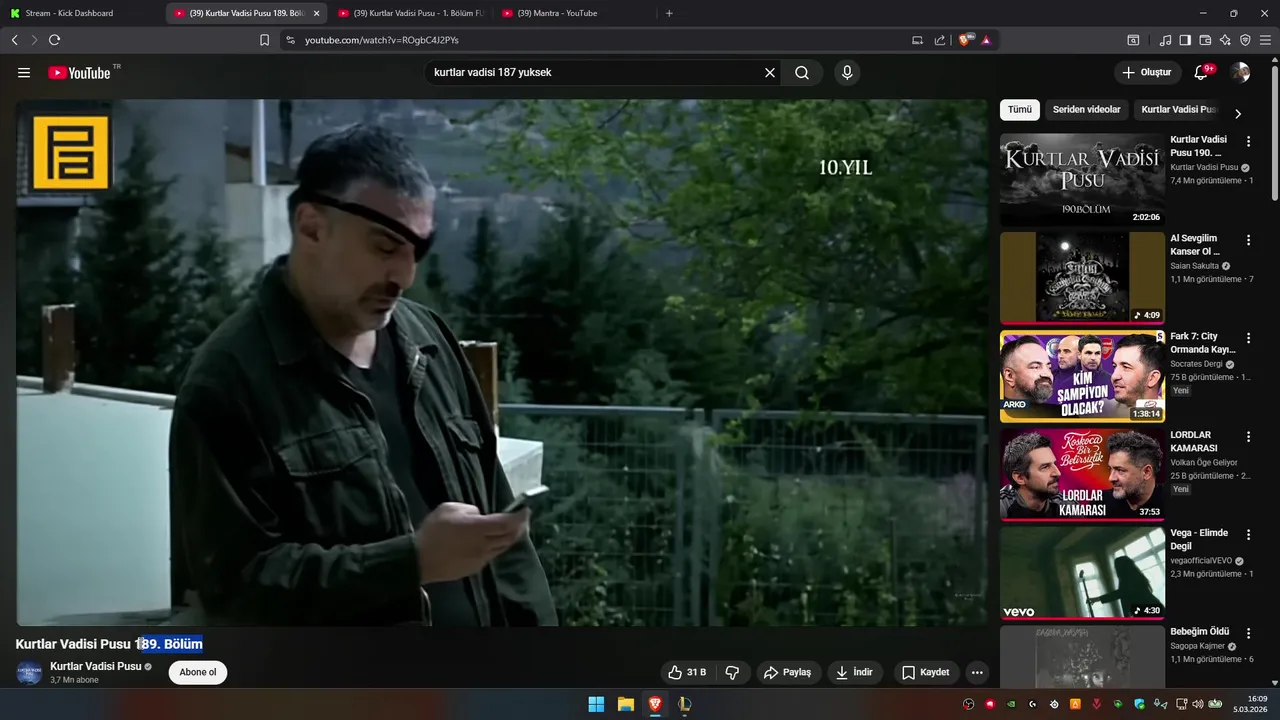Open Brave Shields lion icon
Viewport: 1280px width, 720px height.
pos(965,40)
